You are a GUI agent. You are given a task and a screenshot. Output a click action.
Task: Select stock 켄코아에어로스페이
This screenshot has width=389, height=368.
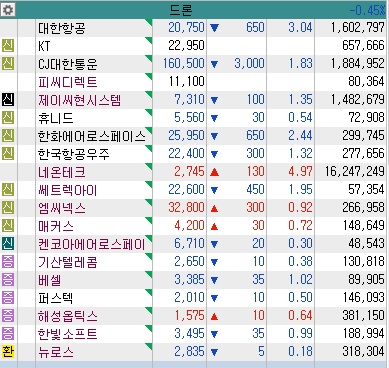(92, 244)
